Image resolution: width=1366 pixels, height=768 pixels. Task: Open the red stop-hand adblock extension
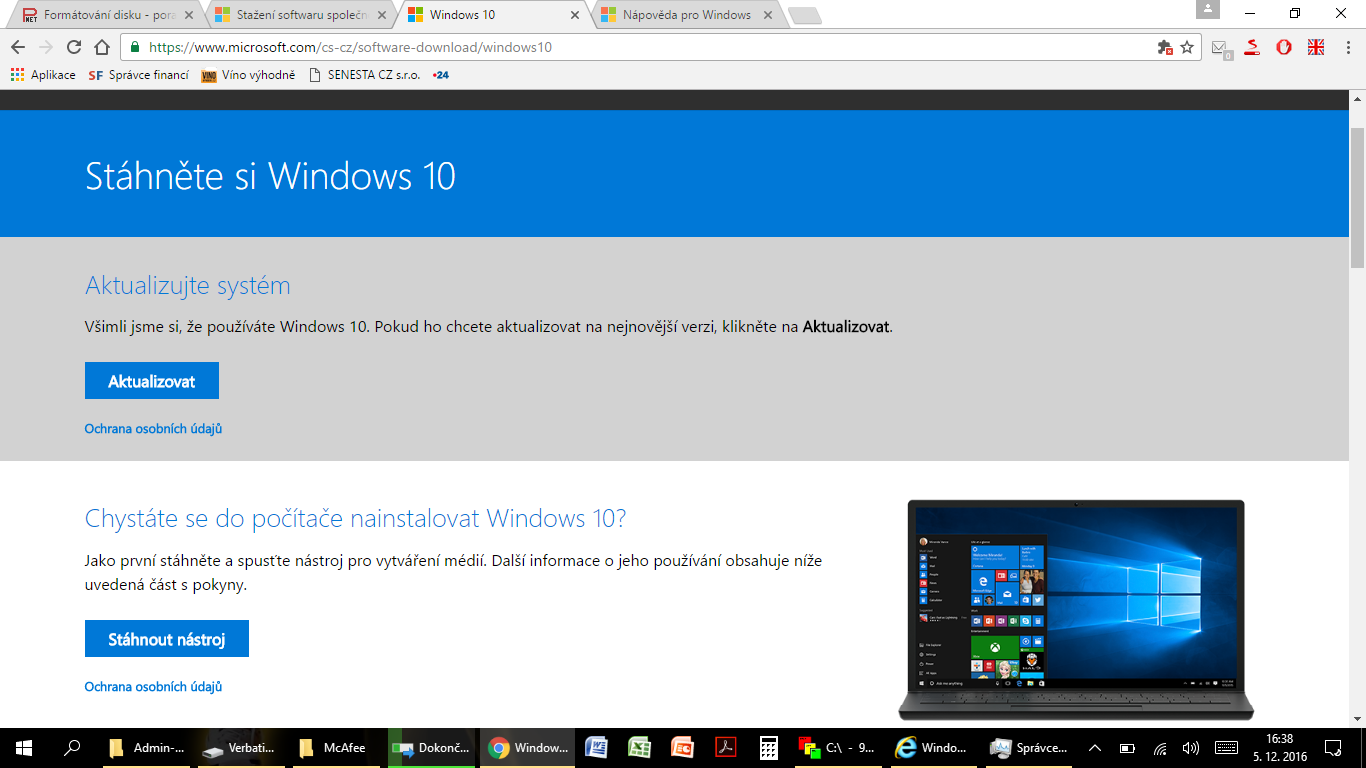1284,47
